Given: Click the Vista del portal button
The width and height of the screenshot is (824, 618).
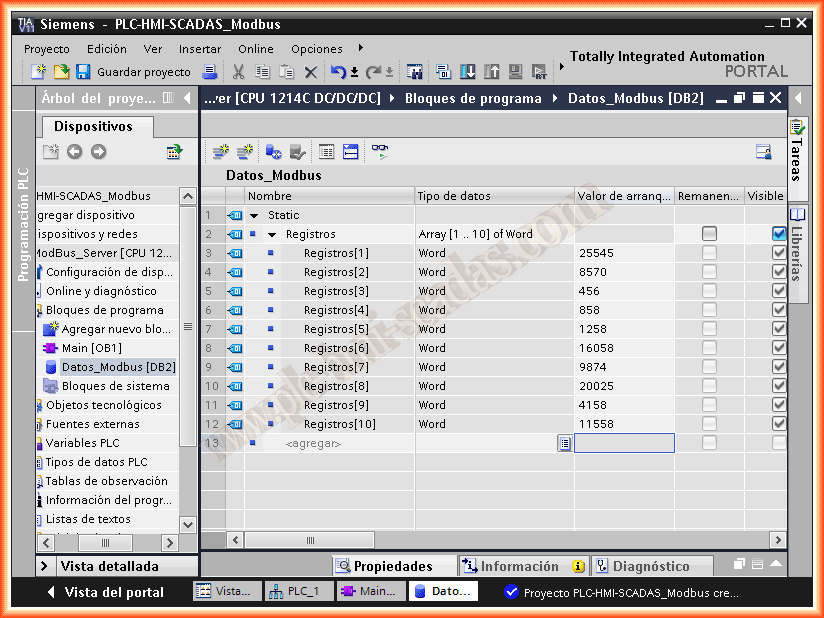Looking at the screenshot, I should click(x=104, y=592).
